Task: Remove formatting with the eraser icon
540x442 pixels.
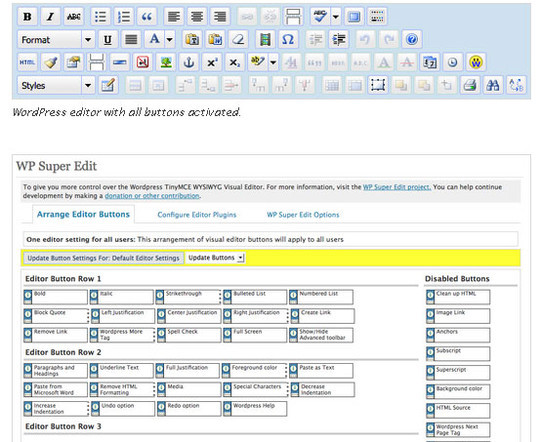Action: 238,40
